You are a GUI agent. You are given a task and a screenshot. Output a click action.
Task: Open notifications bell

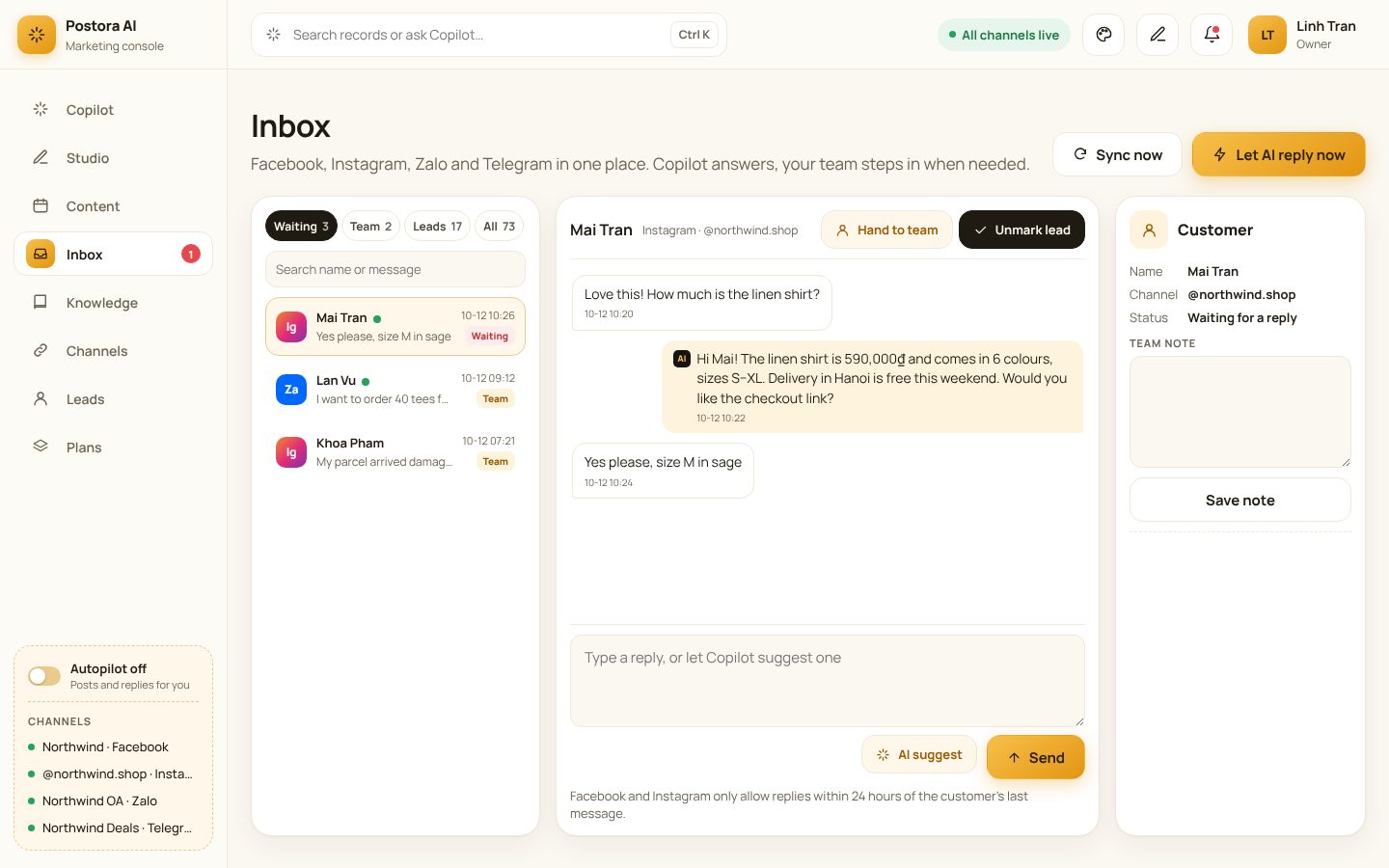click(x=1212, y=35)
